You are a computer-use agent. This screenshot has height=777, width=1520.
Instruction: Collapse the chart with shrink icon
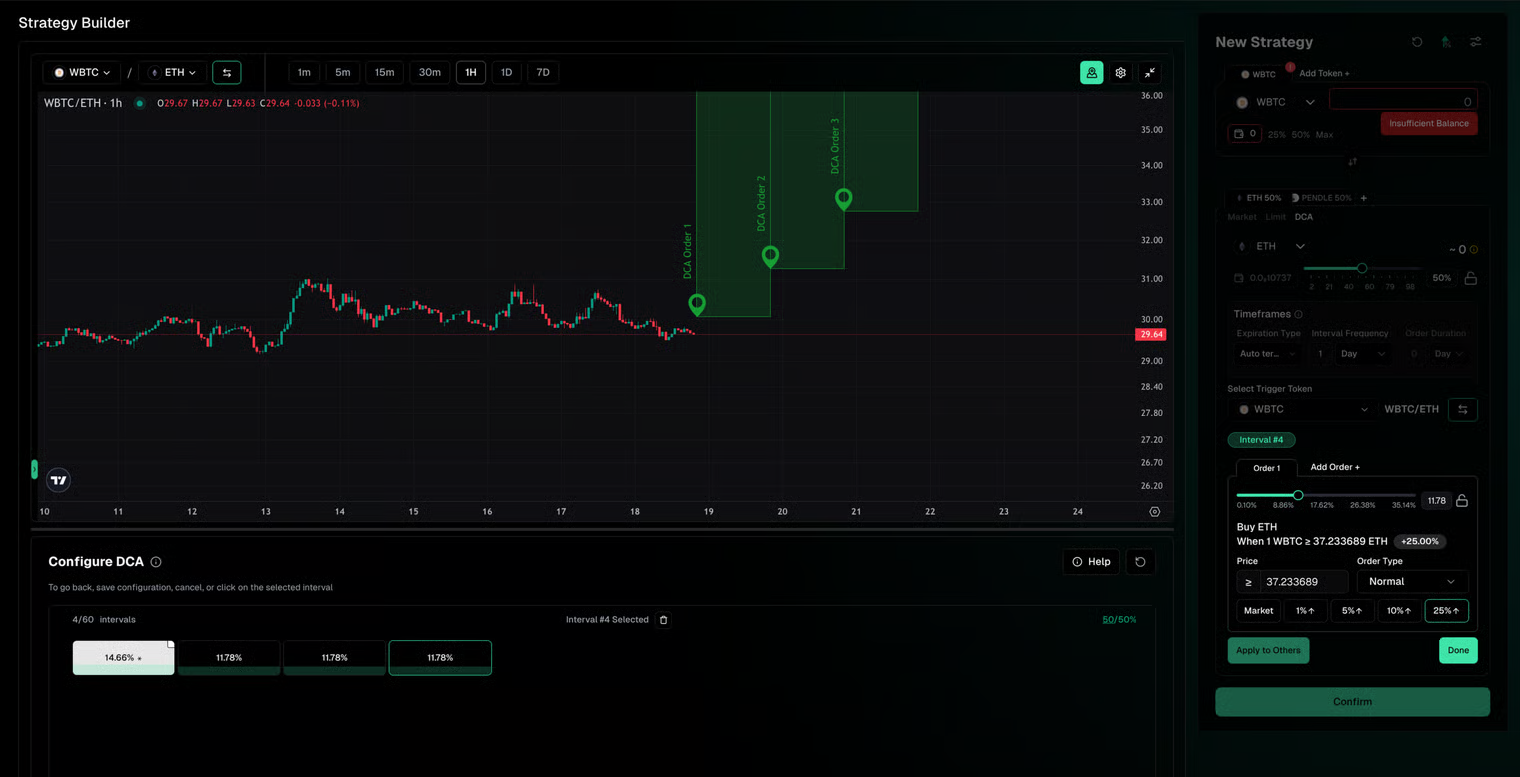tap(1150, 73)
